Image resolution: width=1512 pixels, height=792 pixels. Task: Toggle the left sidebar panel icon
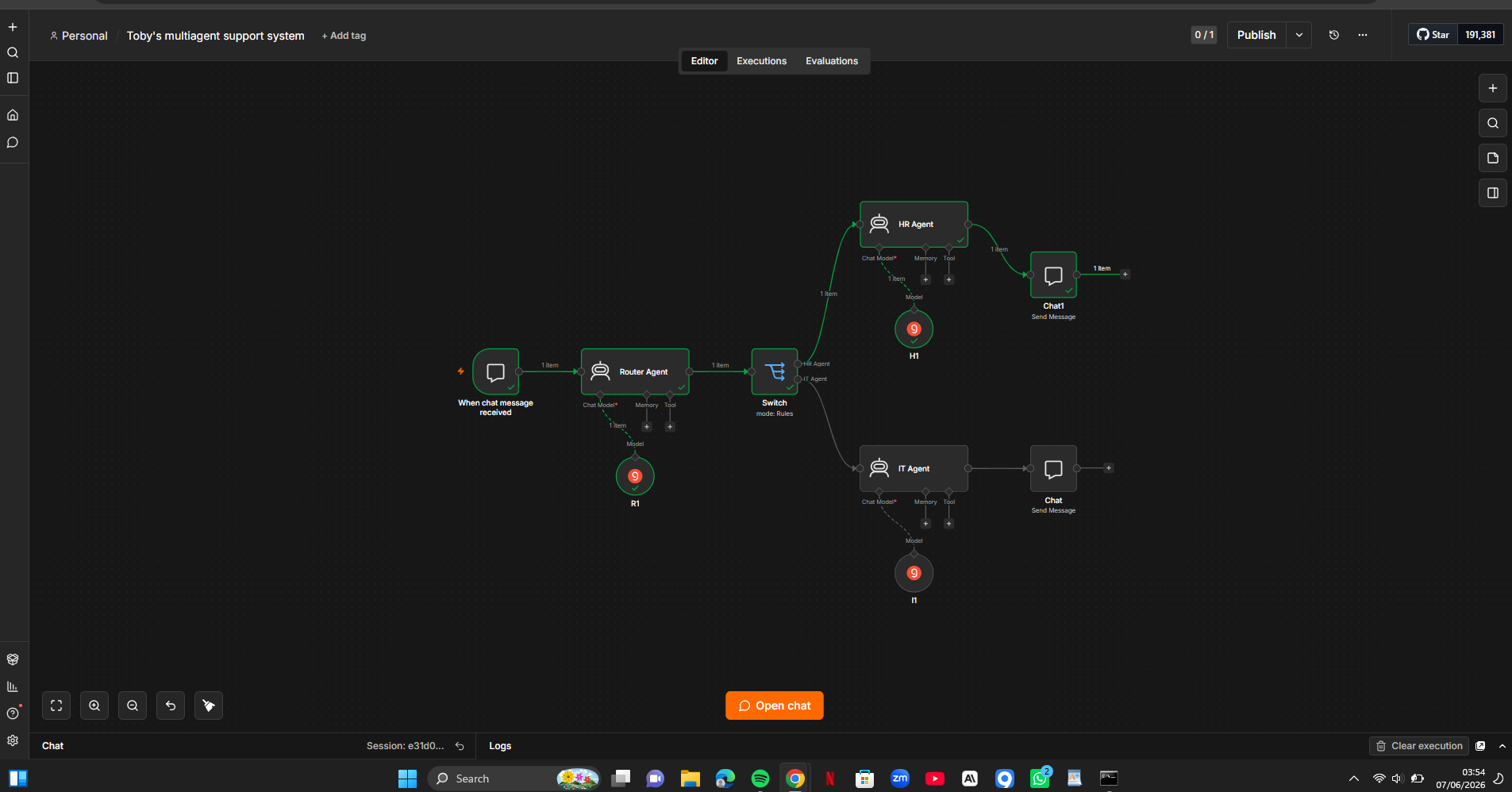(13, 78)
